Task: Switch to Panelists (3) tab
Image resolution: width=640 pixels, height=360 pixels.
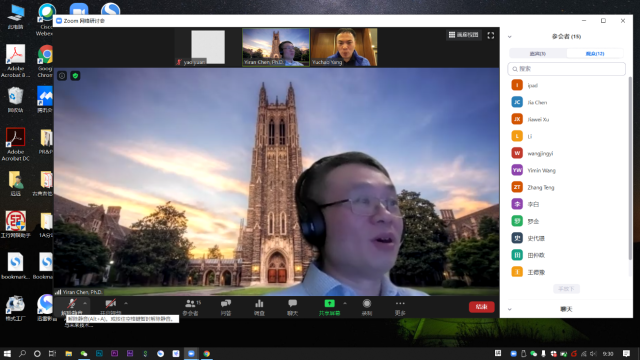Action: (x=538, y=53)
